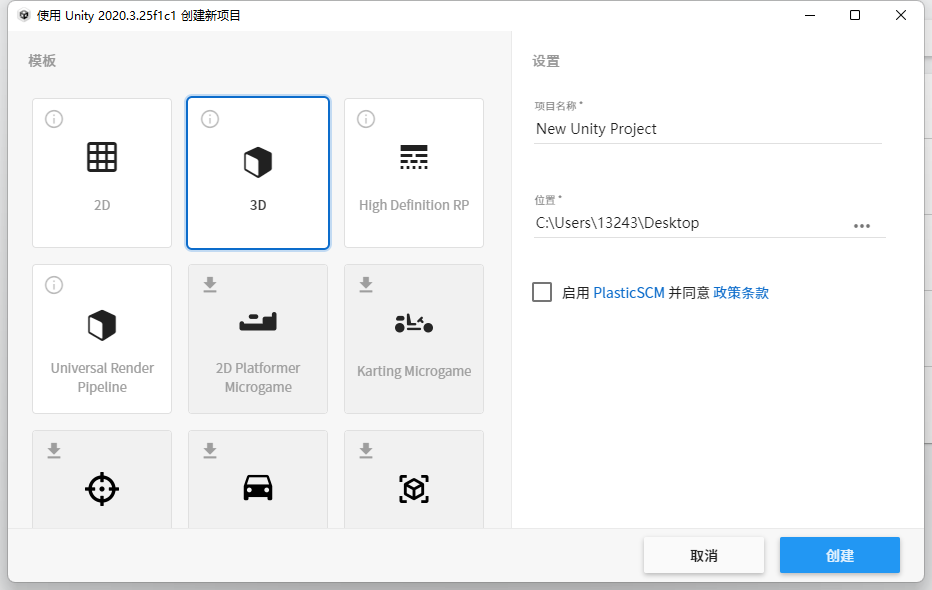Edit the project name field
This screenshot has width=932, height=590.
707,129
